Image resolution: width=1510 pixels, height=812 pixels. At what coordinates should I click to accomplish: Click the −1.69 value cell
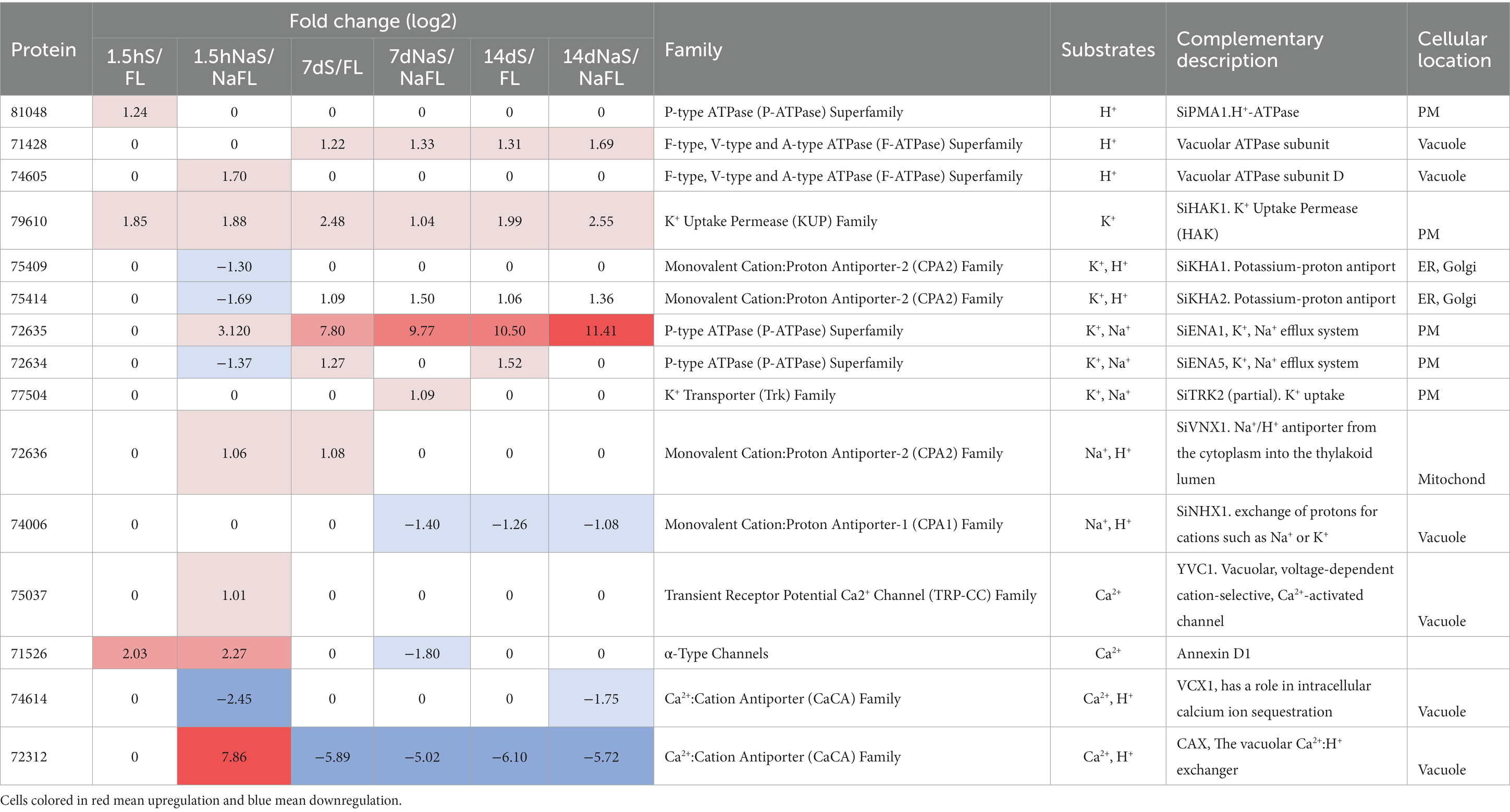[234, 299]
